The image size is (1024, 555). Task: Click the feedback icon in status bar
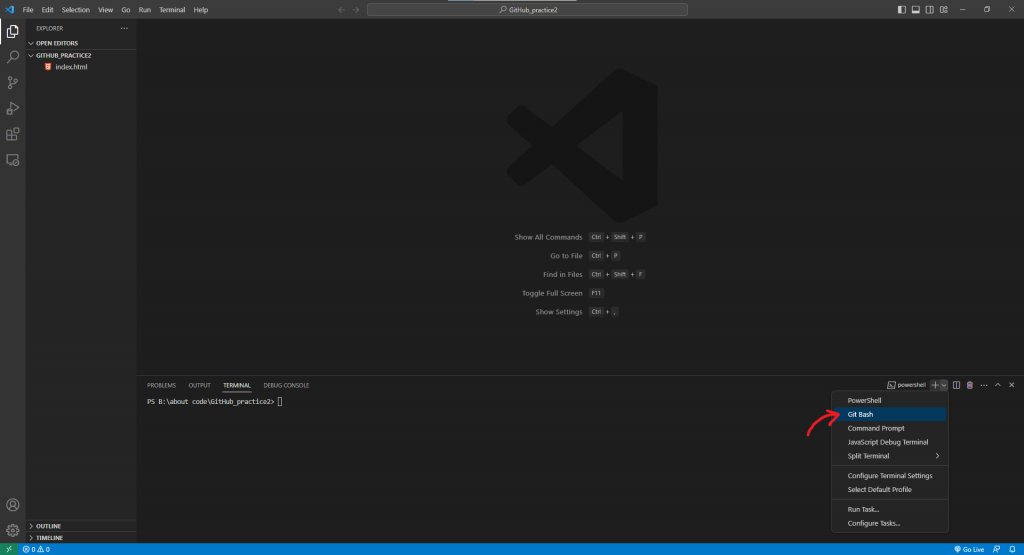pyautogui.click(x=997, y=549)
